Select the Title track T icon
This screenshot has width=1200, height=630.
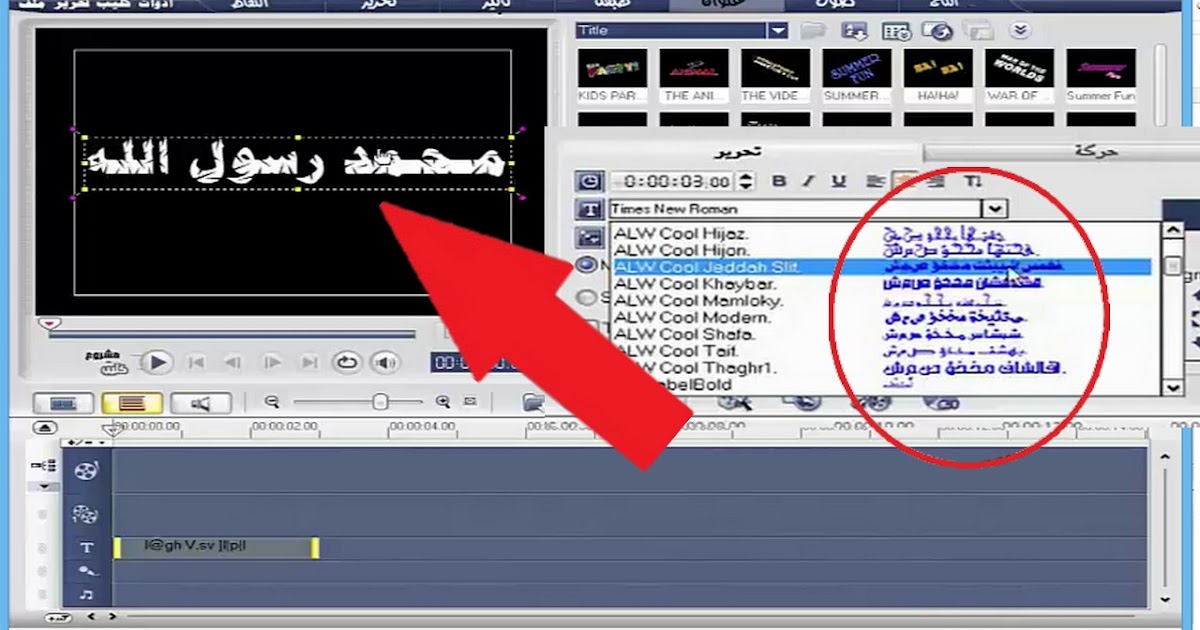(x=87, y=548)
